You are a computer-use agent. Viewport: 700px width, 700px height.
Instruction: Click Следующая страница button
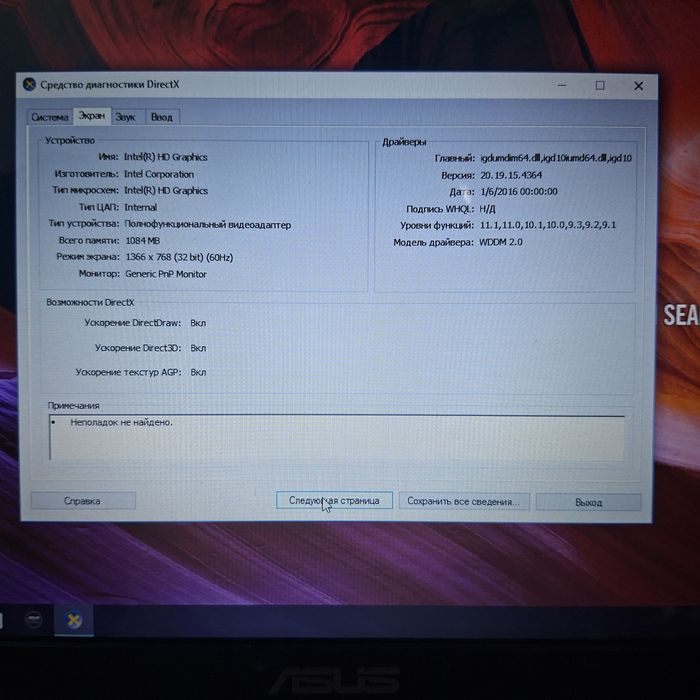(x=334, y=500)
